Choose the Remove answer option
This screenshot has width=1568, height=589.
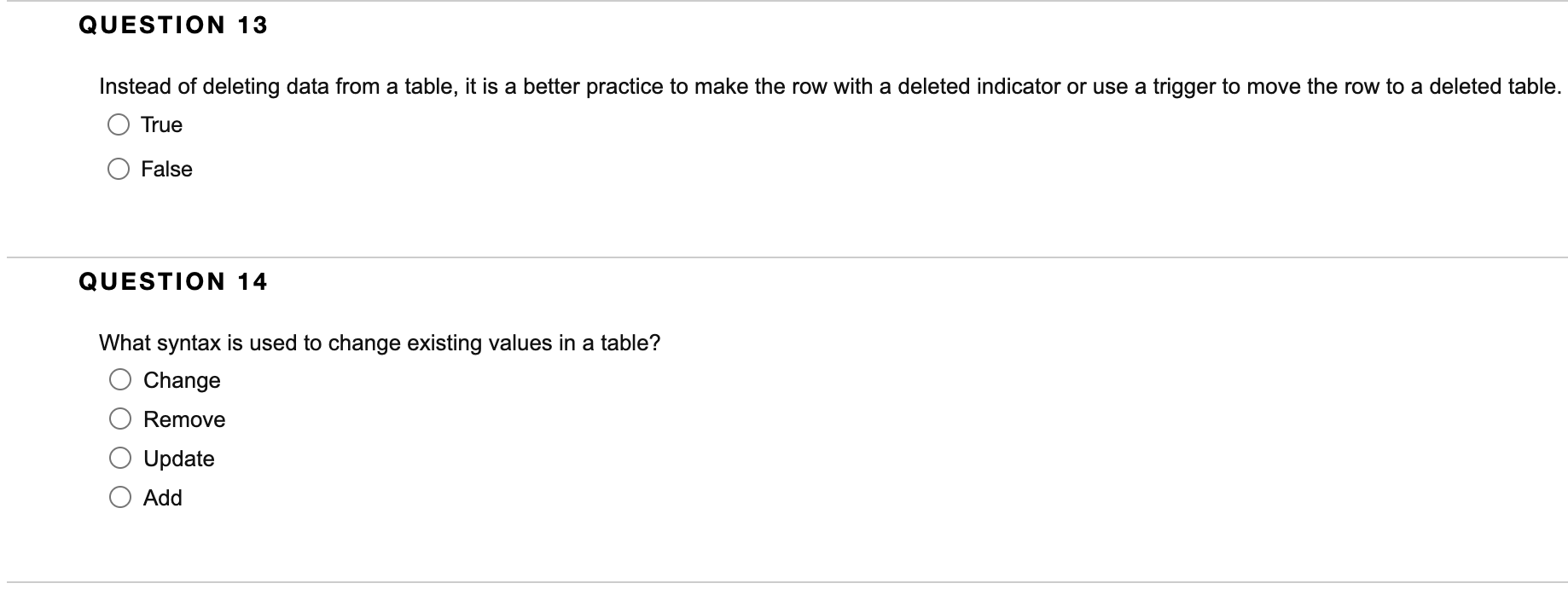[x=122, y=419]
